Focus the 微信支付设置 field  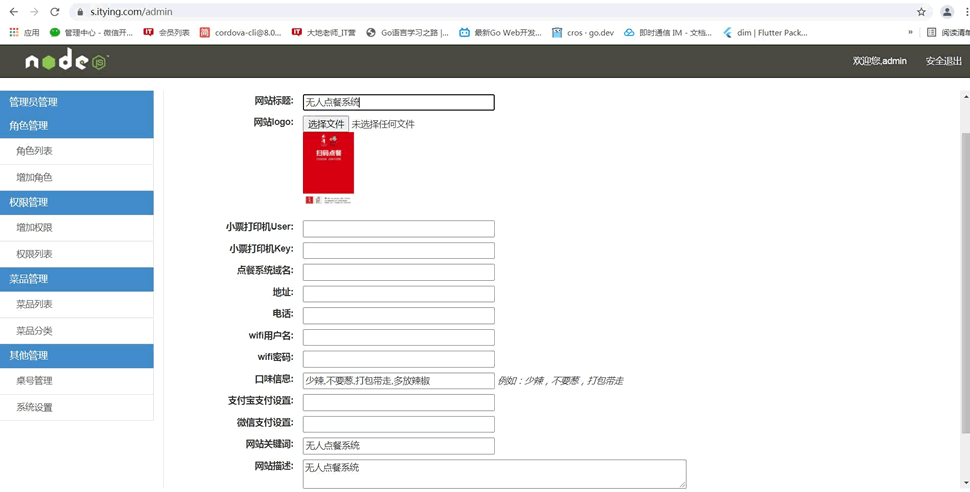(398, 424)
